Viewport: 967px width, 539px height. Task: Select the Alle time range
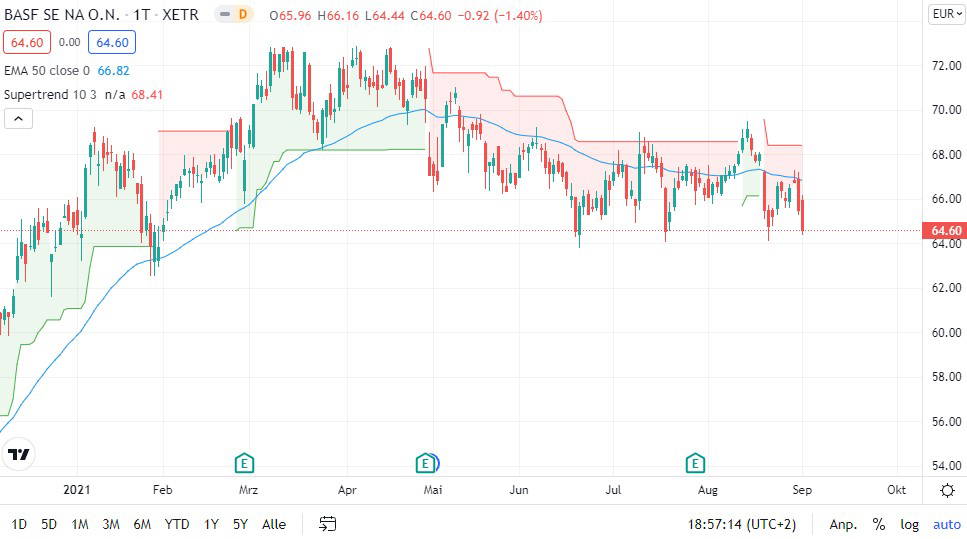coord(274,524)
